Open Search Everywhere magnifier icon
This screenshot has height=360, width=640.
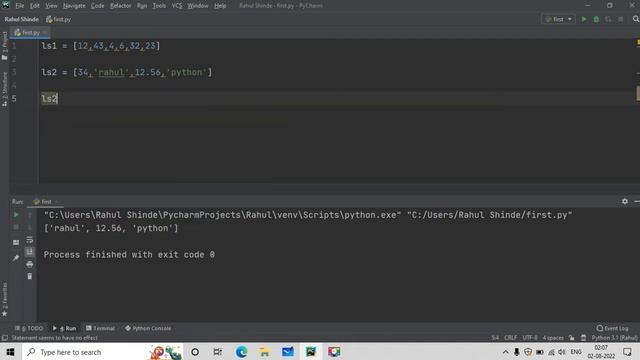pyautogui.click(x=636, y=19)
